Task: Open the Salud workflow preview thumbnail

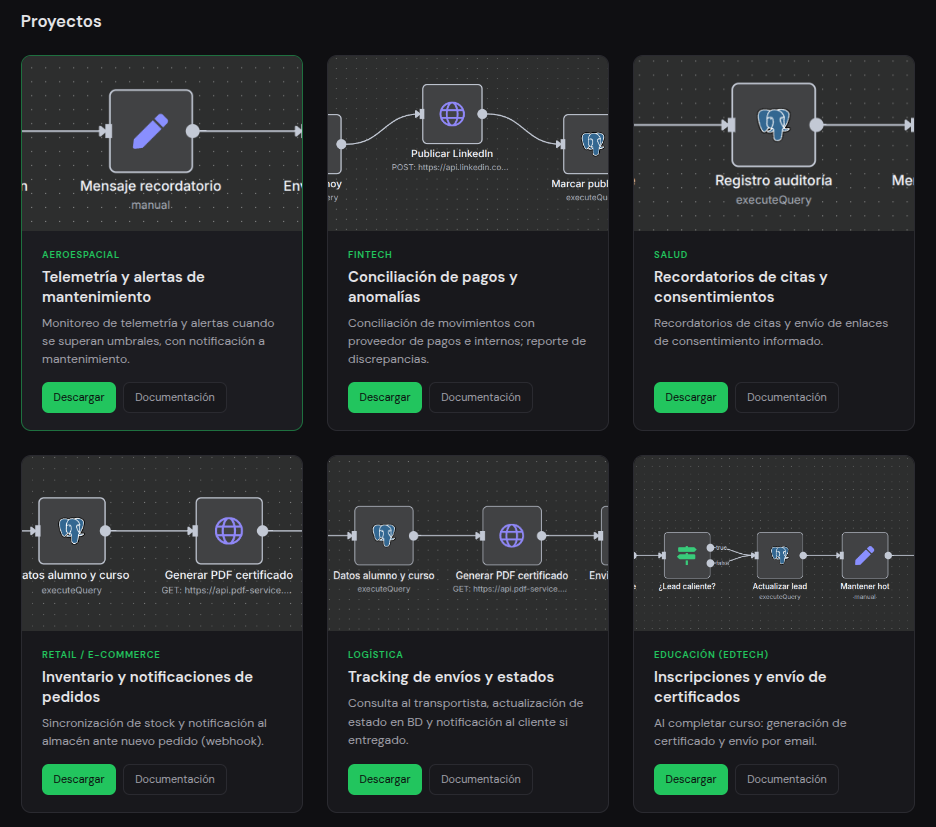Action: [x=773, y=144]
